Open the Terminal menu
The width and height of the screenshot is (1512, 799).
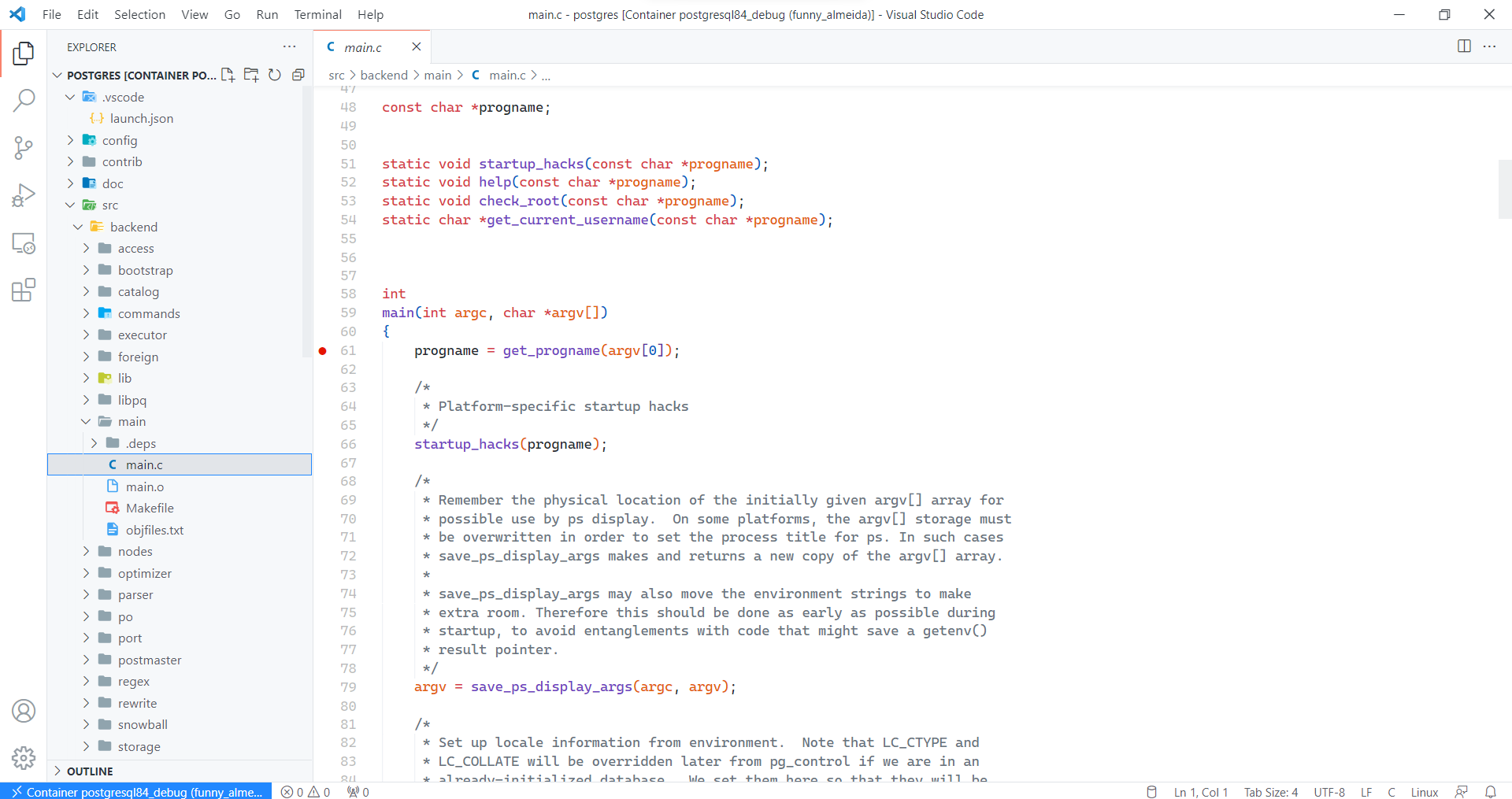tap(317, 14)
